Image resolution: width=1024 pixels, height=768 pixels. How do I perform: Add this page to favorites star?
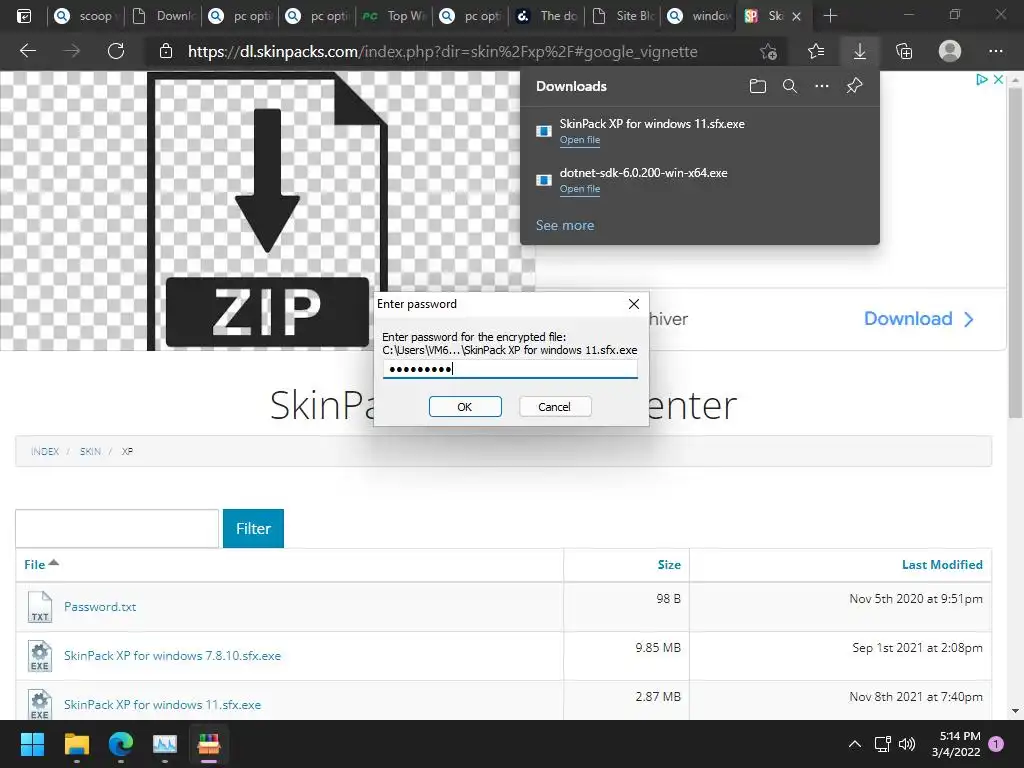click(769, 51)
